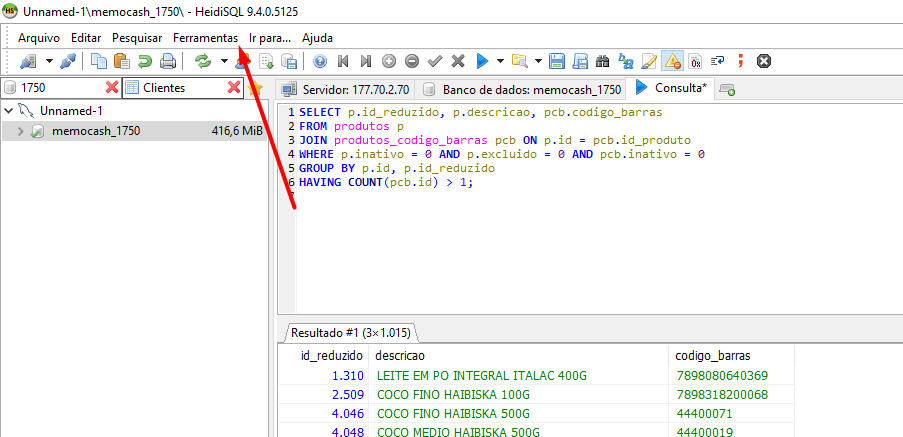The image size is (903, 437).
Task: Click the Copy toolbar icon
Action: pos(99,61)
